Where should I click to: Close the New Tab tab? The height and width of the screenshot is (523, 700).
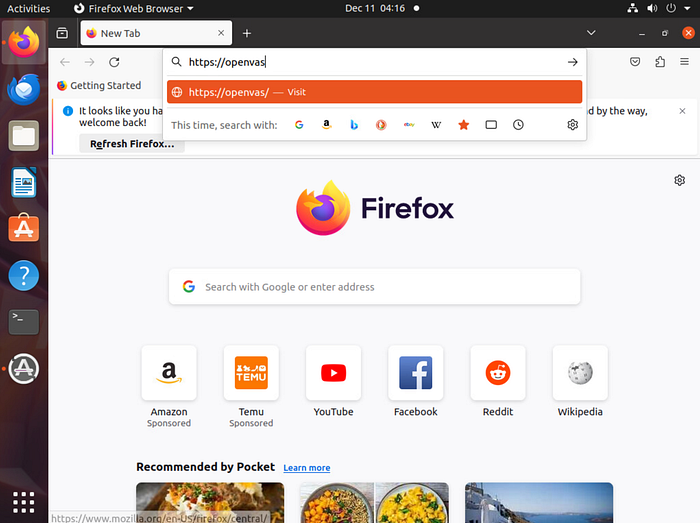(x=221, y=33)
